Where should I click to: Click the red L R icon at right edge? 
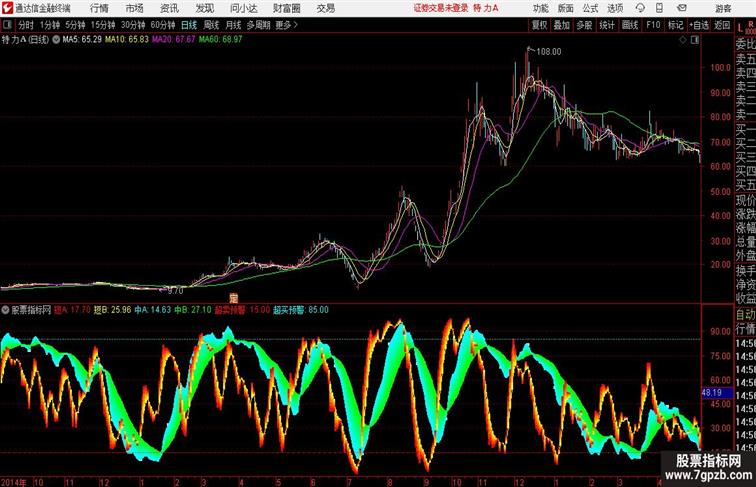(x=746, y=27)
